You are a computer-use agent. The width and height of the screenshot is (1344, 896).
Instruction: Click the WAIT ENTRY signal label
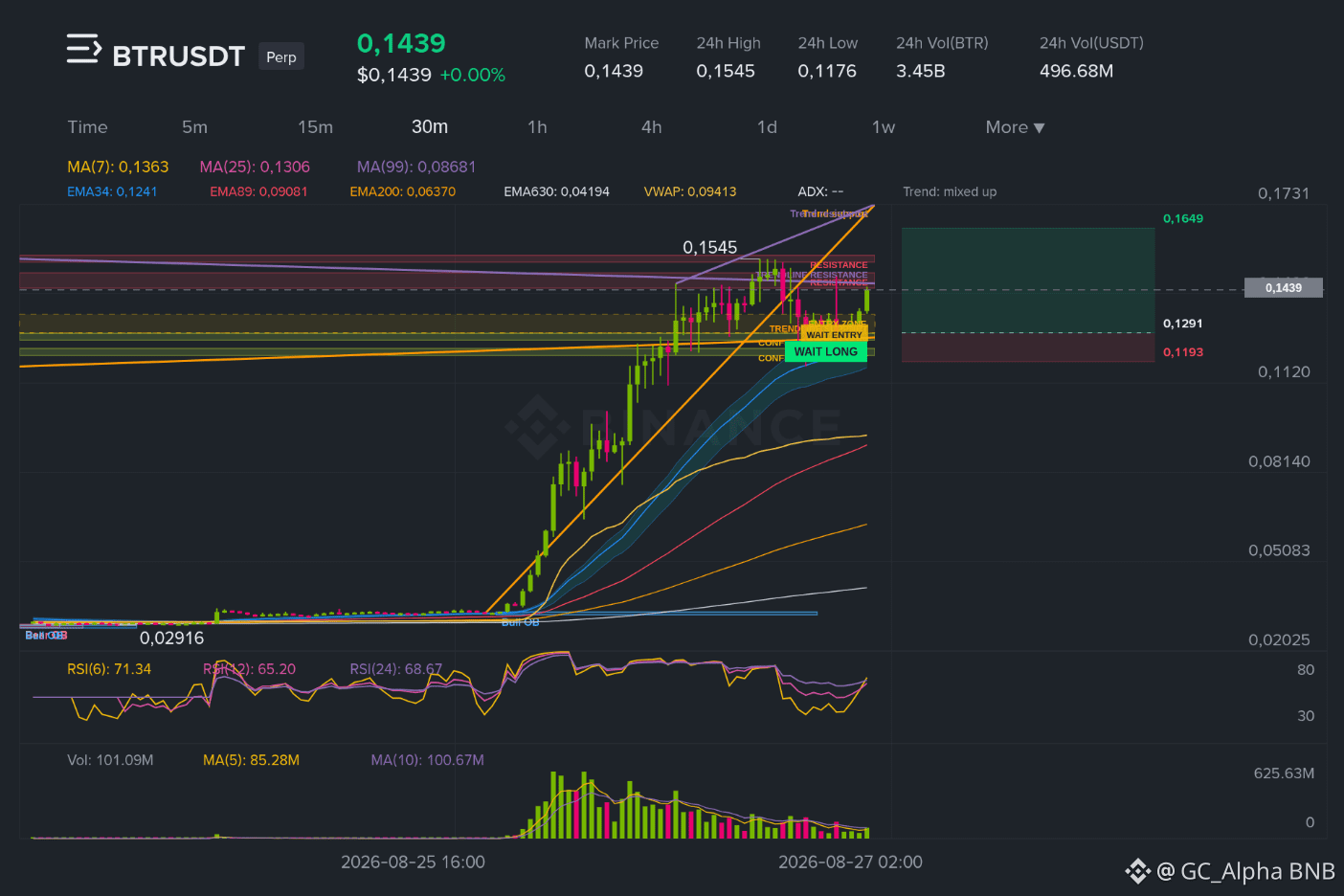click(x=834, y=335)
